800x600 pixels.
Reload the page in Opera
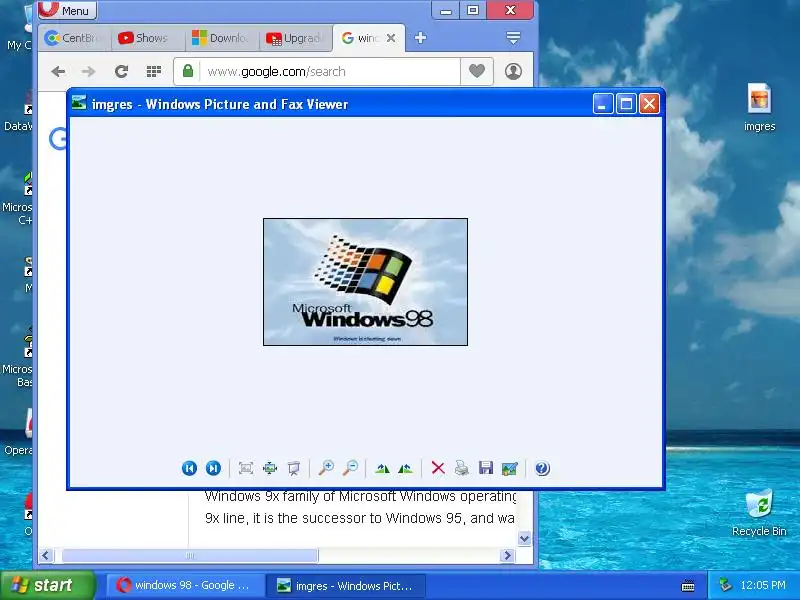coord(121,71)
